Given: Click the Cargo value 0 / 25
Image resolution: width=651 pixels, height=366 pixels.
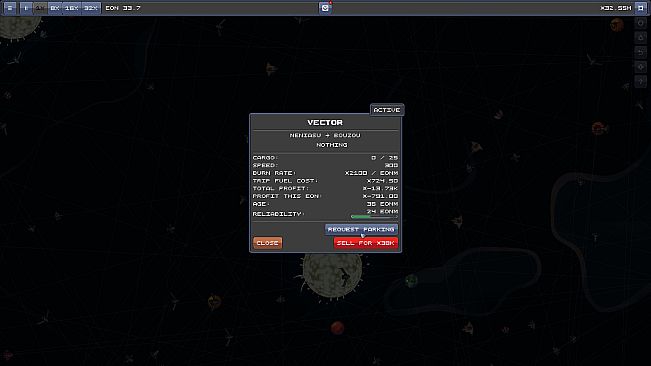Looking at the screenshot, I should [384, 158].
